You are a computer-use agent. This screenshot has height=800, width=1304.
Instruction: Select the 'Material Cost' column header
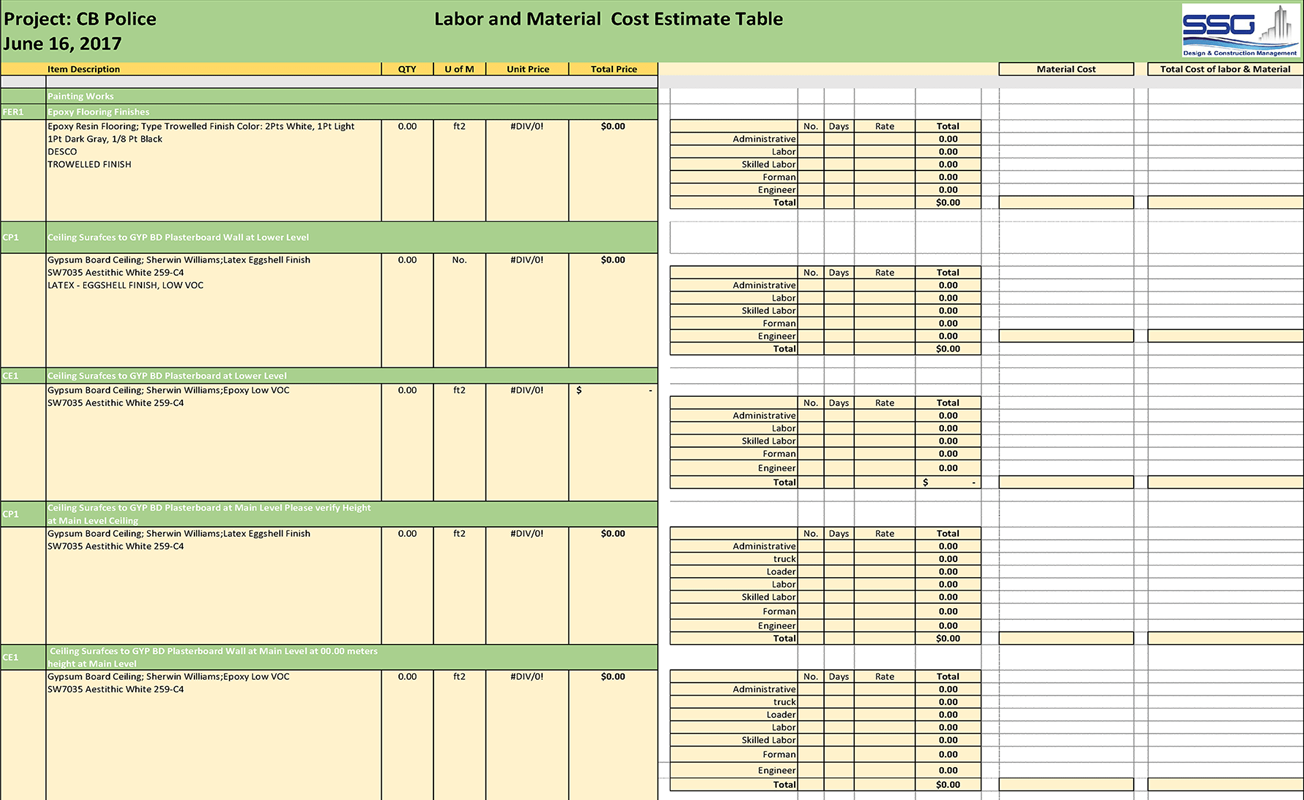pos(1066,70)
